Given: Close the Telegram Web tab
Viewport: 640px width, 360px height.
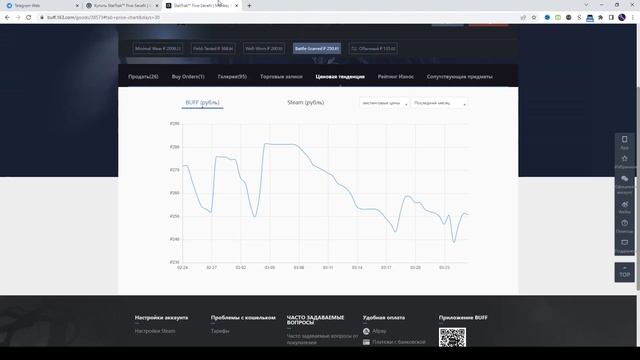Looking at the screenshot, I should pyautogui.click(x=77, y=6).
